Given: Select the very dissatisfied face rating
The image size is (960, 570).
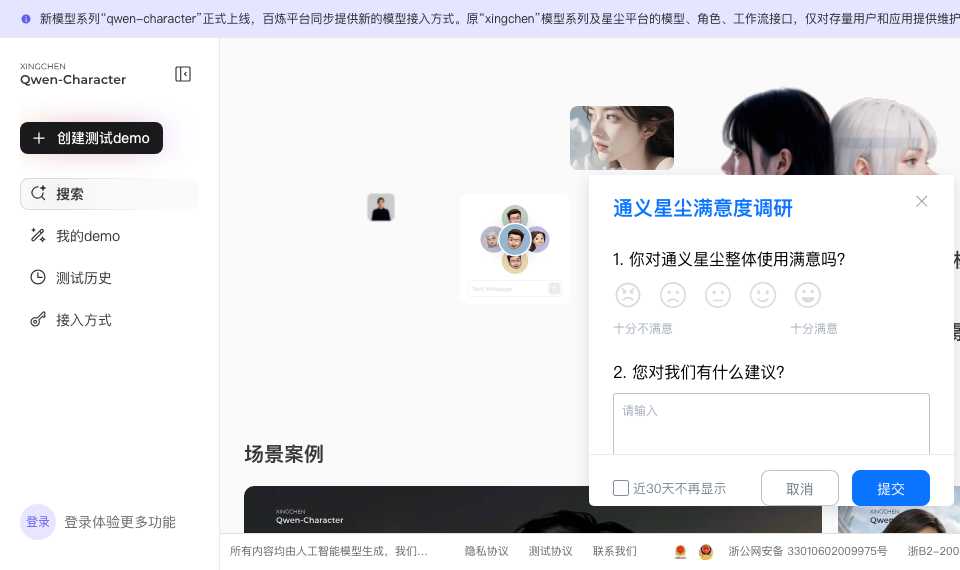Looking at the screenshot, I should (x=628, y=295).
